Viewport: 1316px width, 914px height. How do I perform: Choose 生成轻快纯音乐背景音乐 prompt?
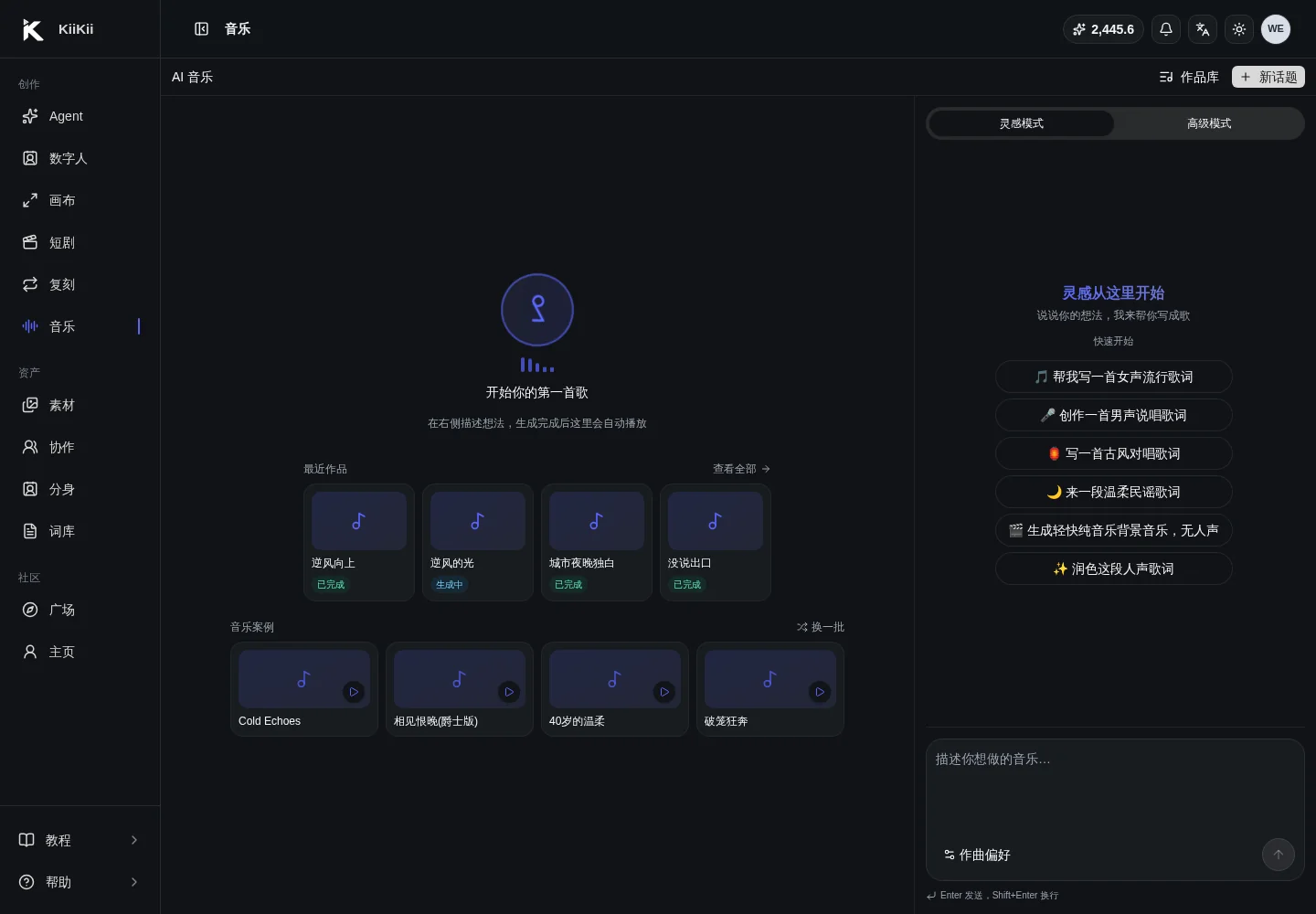pyautogui.click(x=1113, y=530)
